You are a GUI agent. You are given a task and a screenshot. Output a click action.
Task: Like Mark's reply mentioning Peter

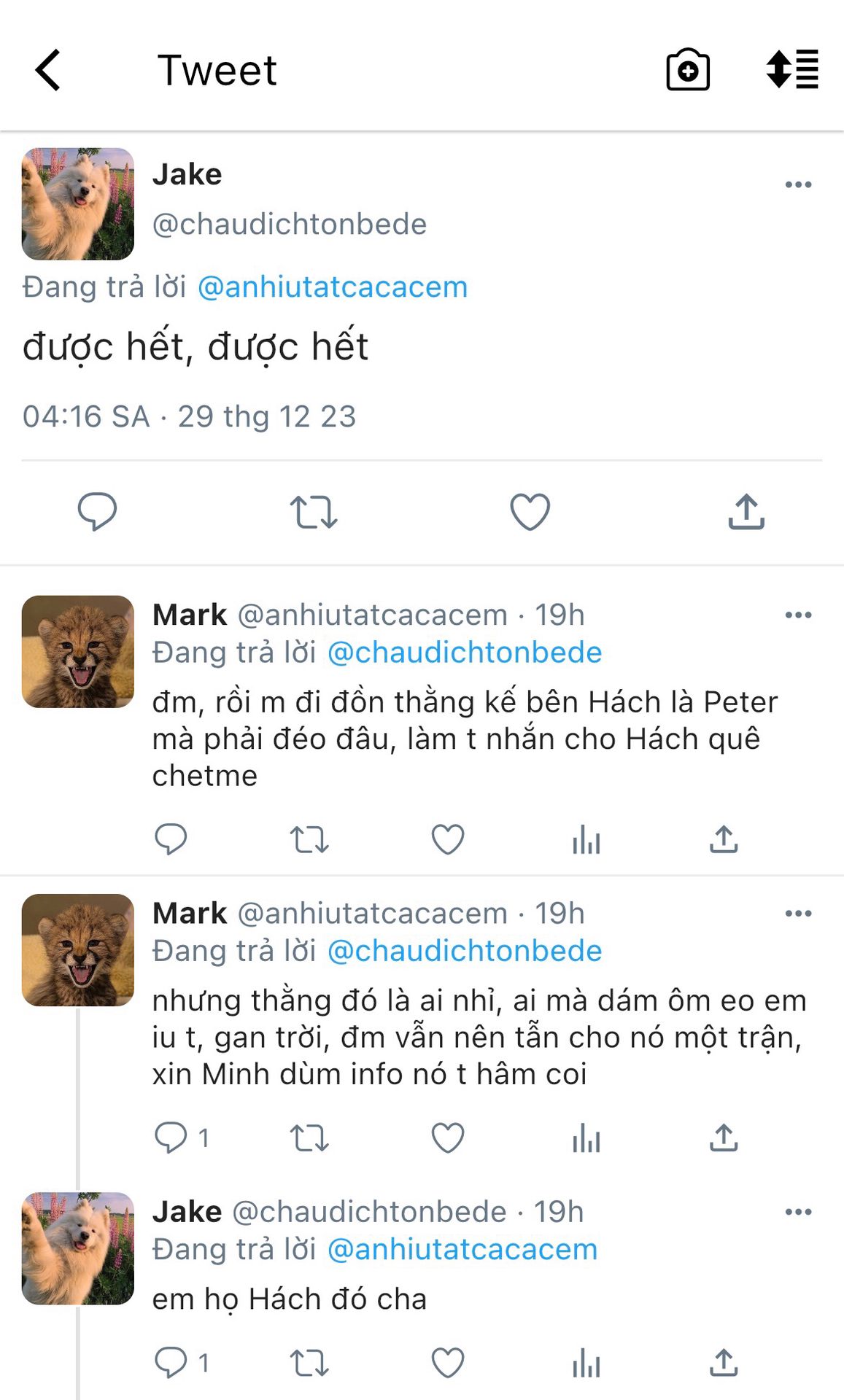coord(448,839)
